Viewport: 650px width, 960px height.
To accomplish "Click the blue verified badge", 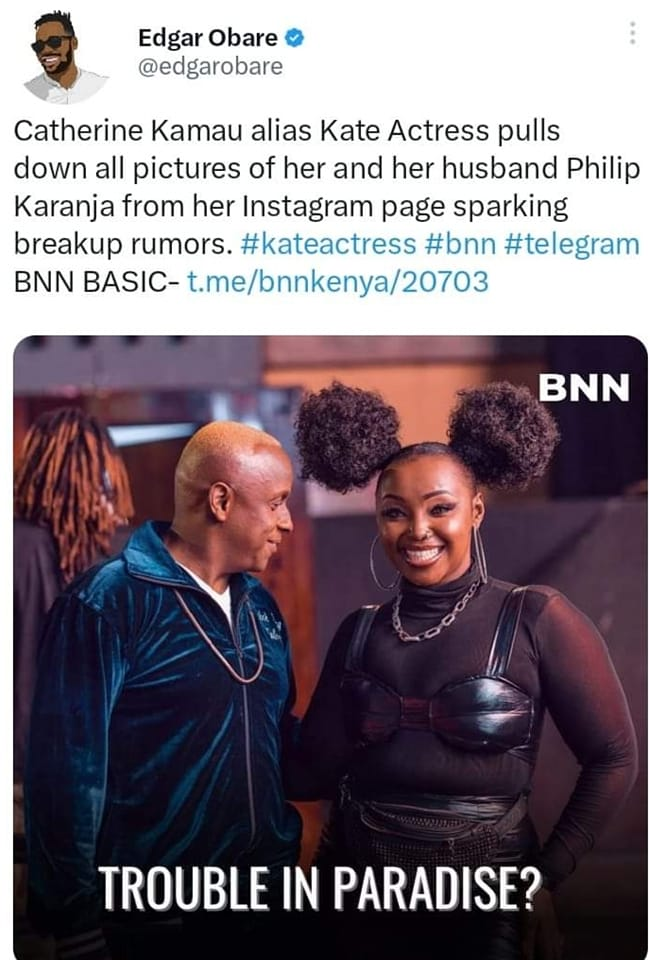I will click(296, 39).
